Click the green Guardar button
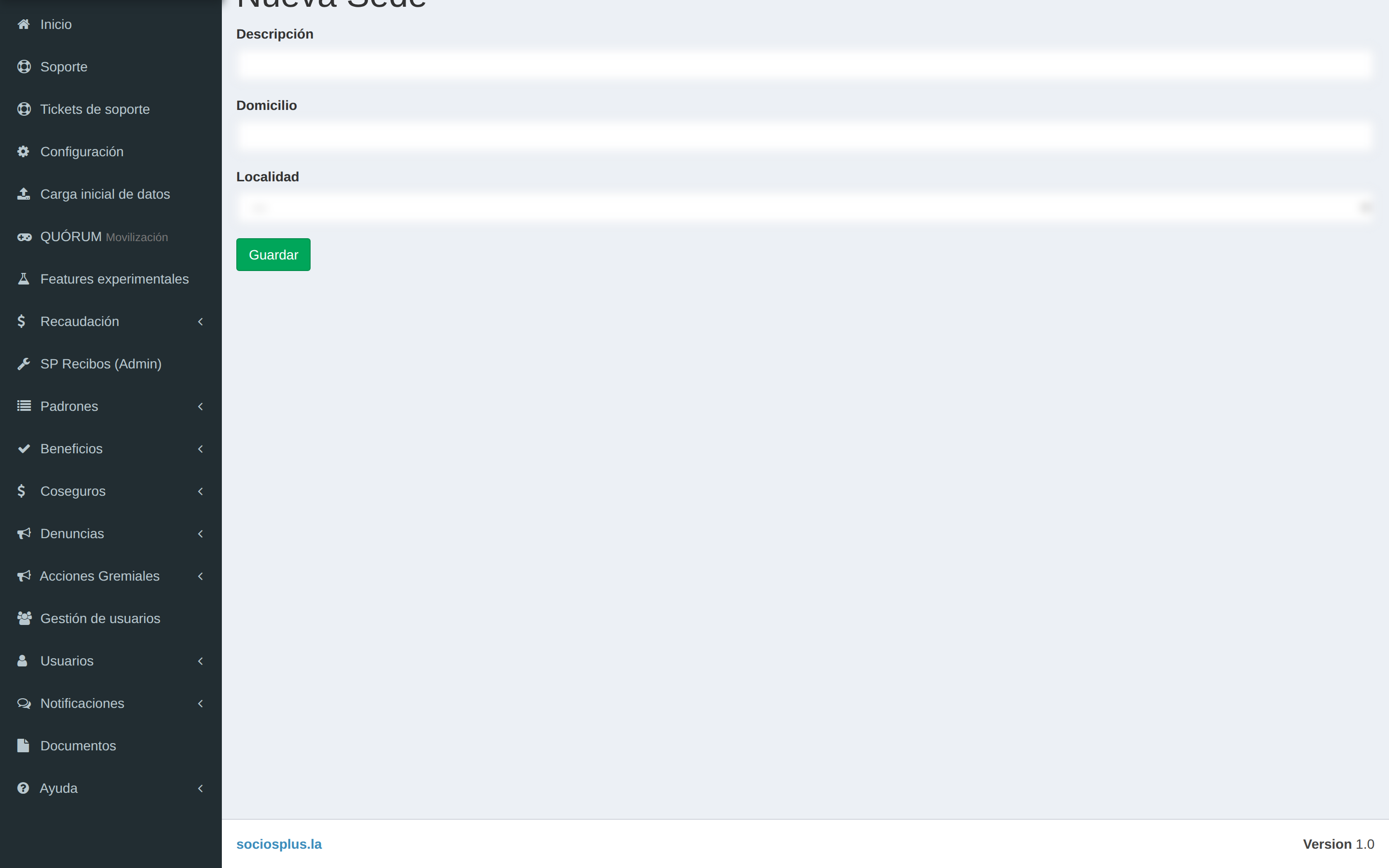This screenshot has width=1389, height=868. click(273, 255)
